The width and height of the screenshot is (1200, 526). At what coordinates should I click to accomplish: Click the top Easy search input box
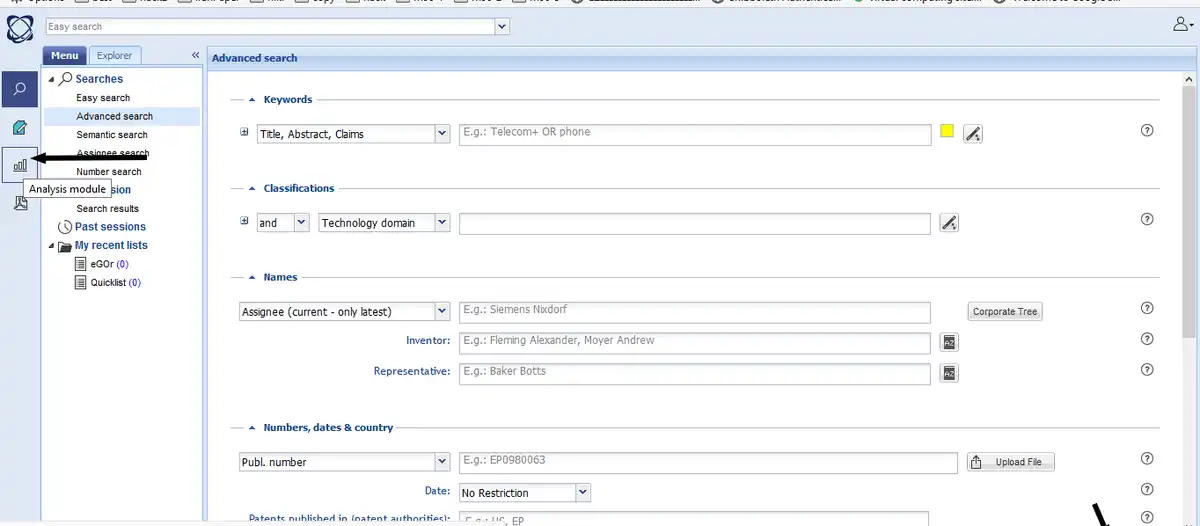pyautogui.click(x=270, y=27)
